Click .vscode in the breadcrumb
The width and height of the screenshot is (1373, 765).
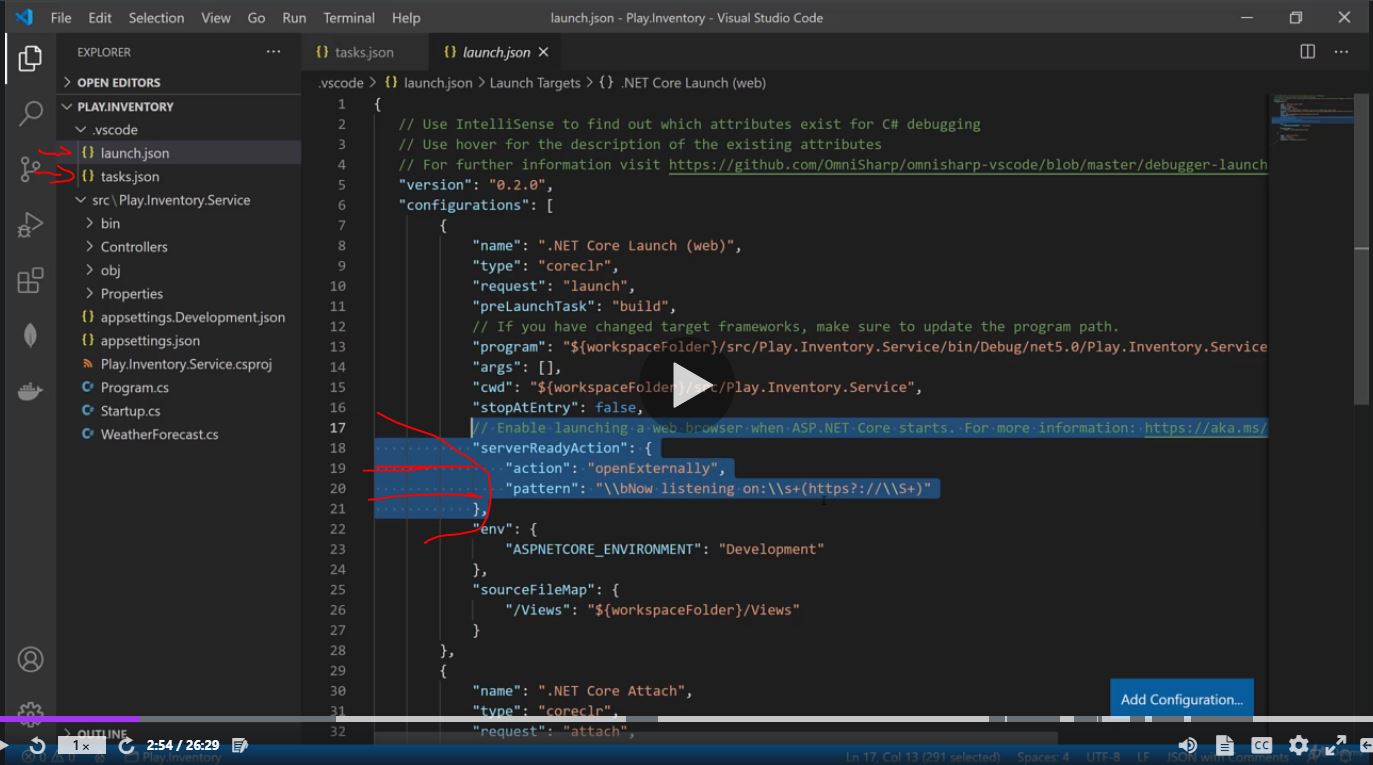(340, 83)
